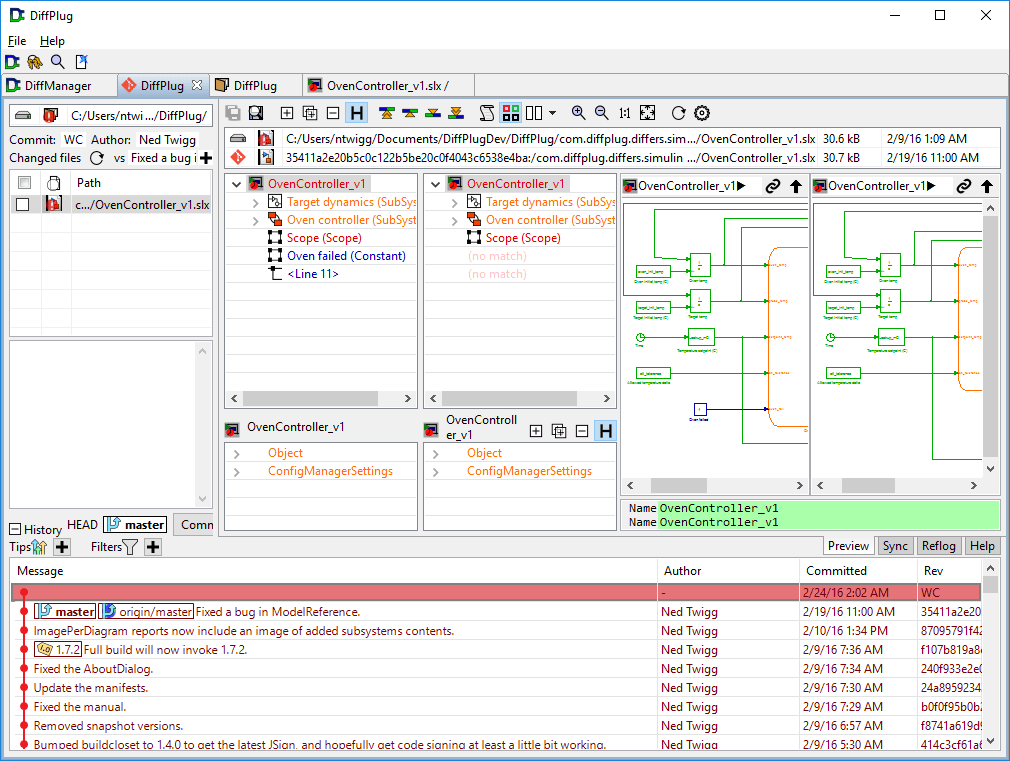Click the collapse all minus icon in diff toolbar

[332, 113]
